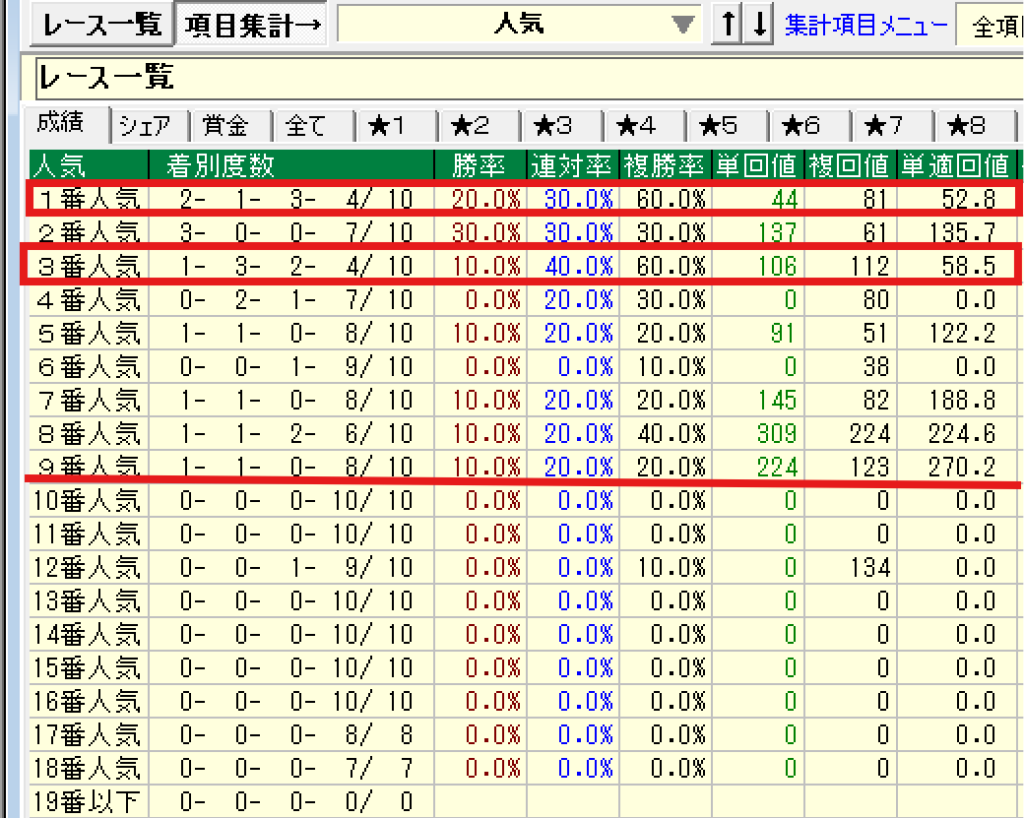Switch to the ★4 tab
Viewport: 1024px width, 818px height.
[643, 126]
